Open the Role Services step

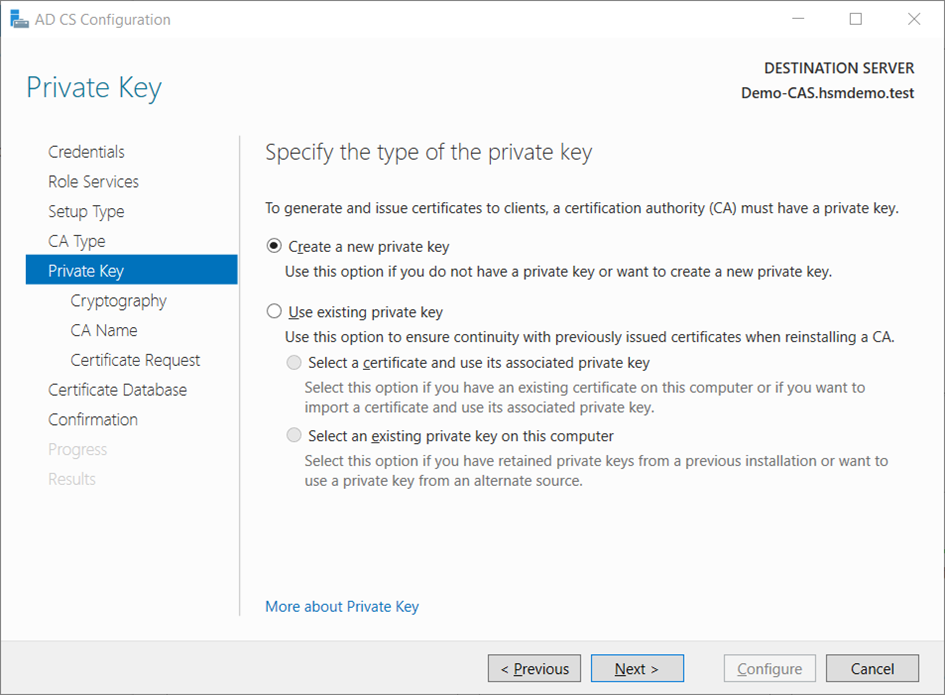pos(93,182)
